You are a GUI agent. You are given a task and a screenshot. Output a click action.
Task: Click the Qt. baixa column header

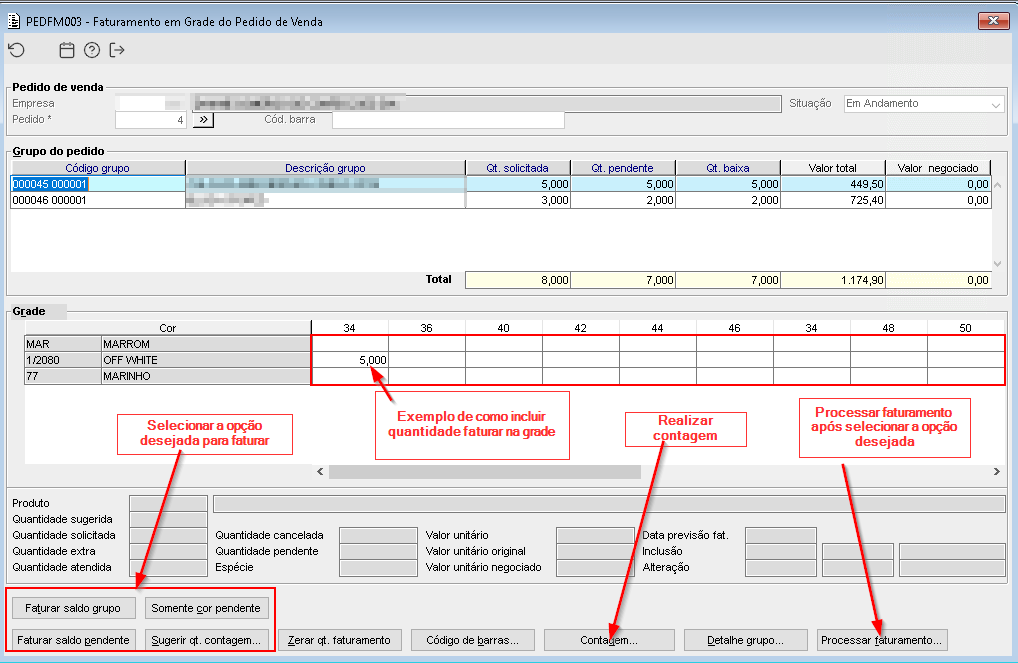[x=728, y=168]
